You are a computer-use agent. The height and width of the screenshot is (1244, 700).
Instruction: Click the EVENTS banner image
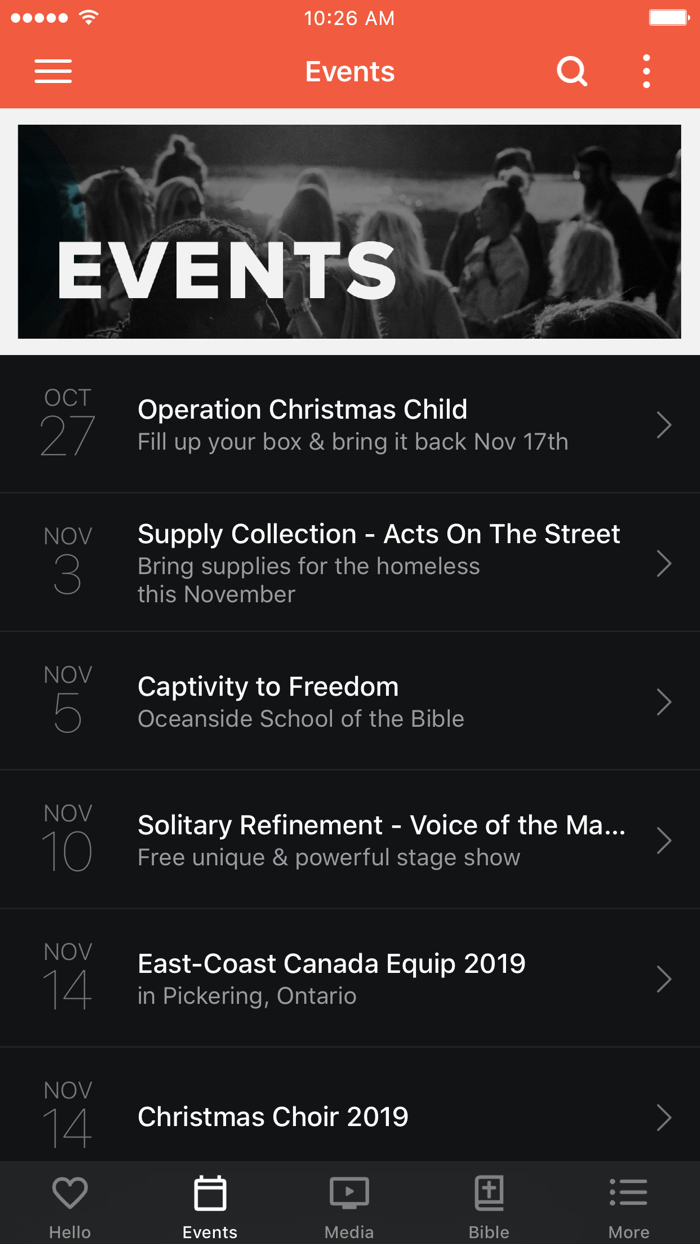(350, 231)
